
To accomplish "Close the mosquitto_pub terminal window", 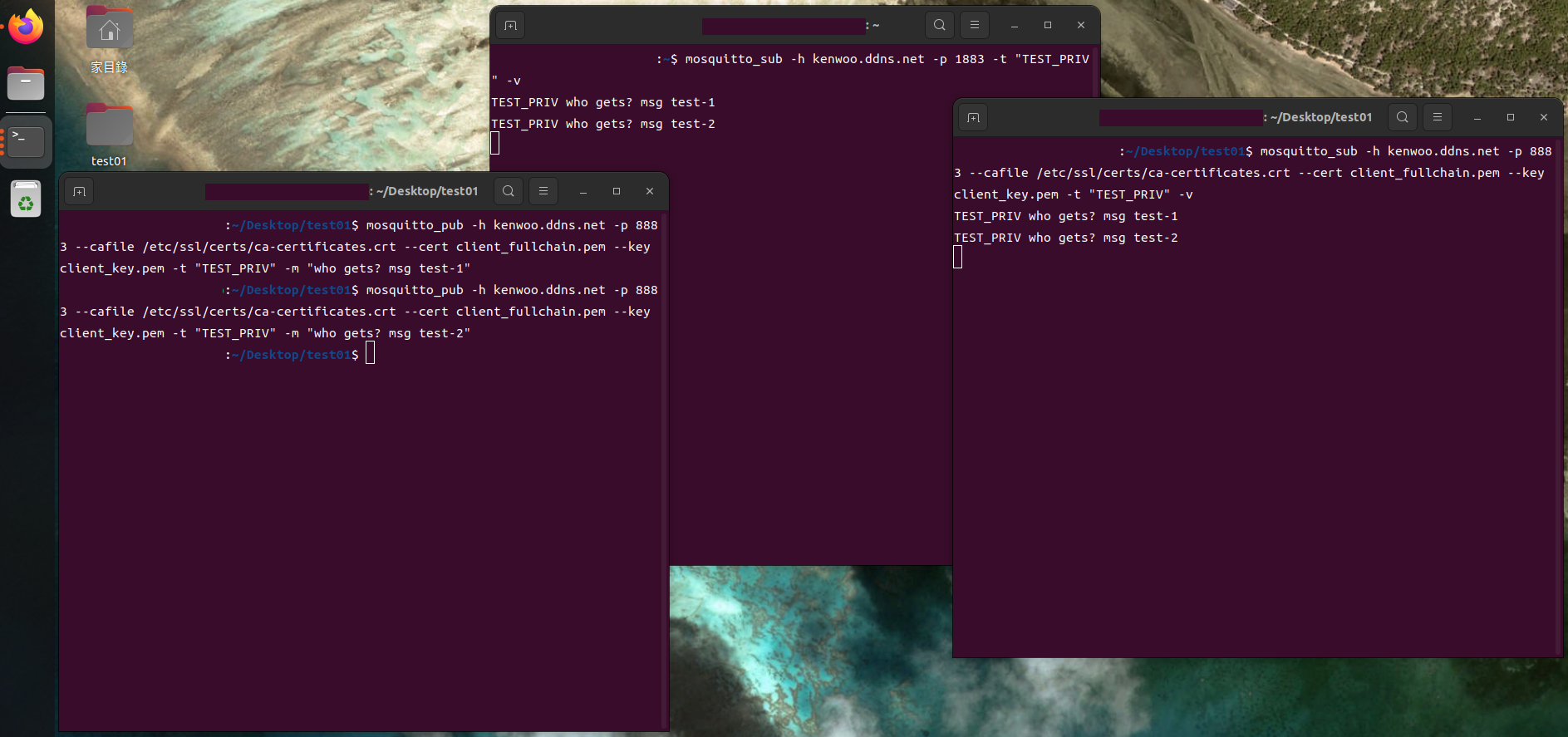I will tap(650, 192).
